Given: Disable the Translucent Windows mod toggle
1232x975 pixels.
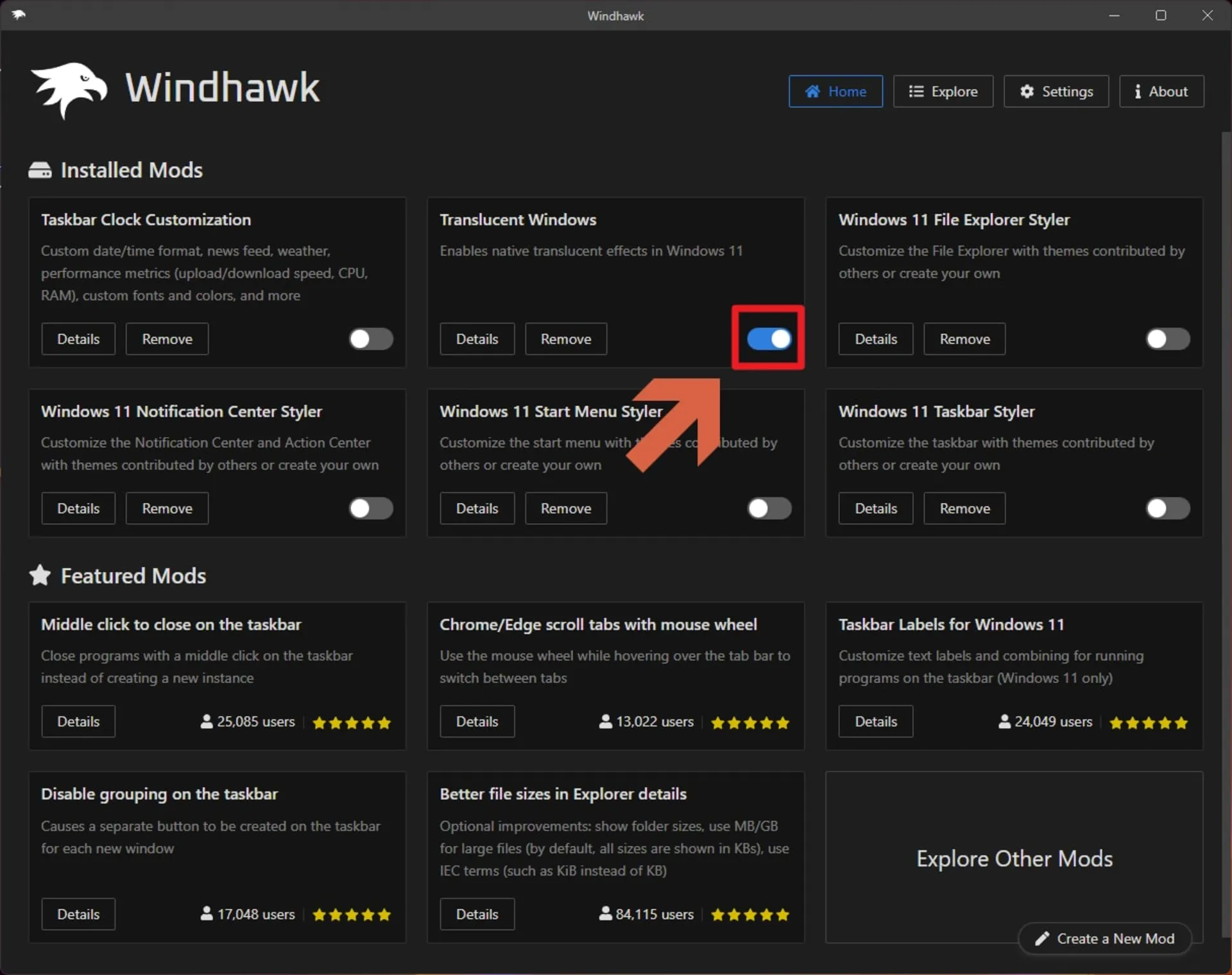Looking at the screenshot, I should click(769, 338).
